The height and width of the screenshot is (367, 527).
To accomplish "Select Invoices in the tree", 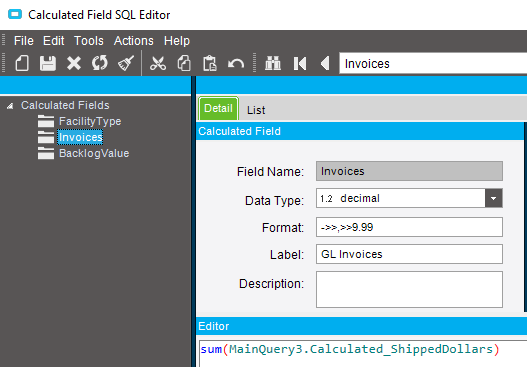I will click(80, 137).
